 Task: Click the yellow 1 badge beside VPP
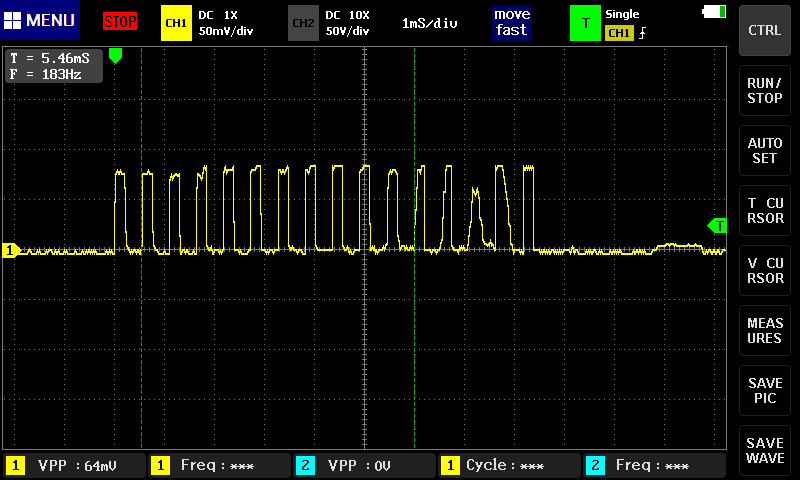pos(15,465)
